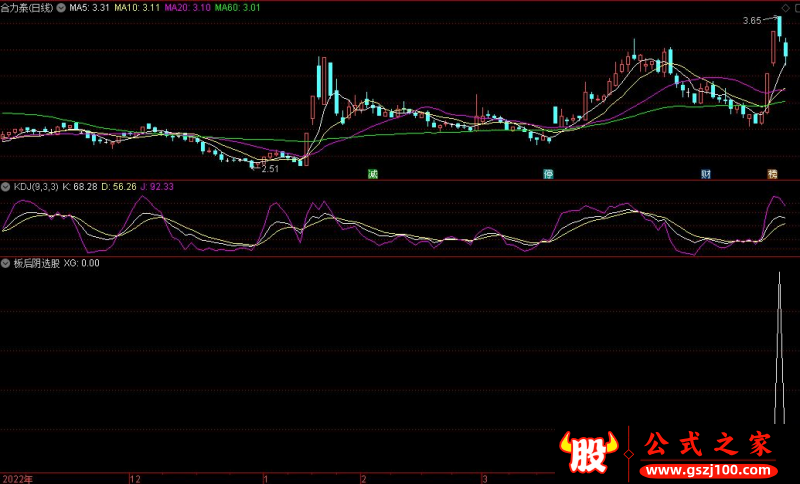Click the orange 稳 marker icon

tap(772, 173)
